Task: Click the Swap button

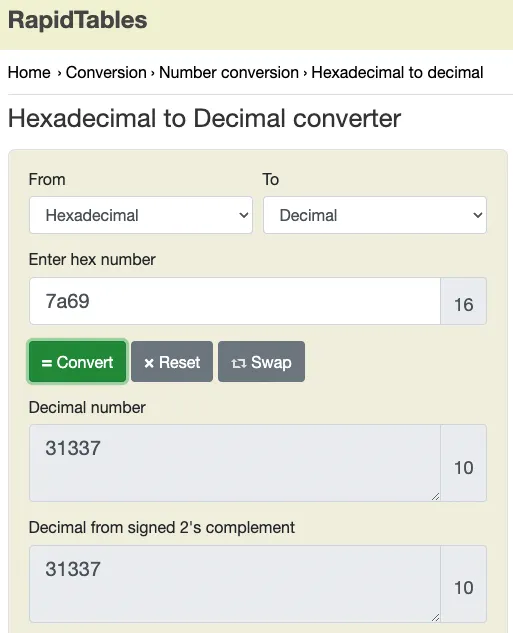Action: tap(262, 362)
